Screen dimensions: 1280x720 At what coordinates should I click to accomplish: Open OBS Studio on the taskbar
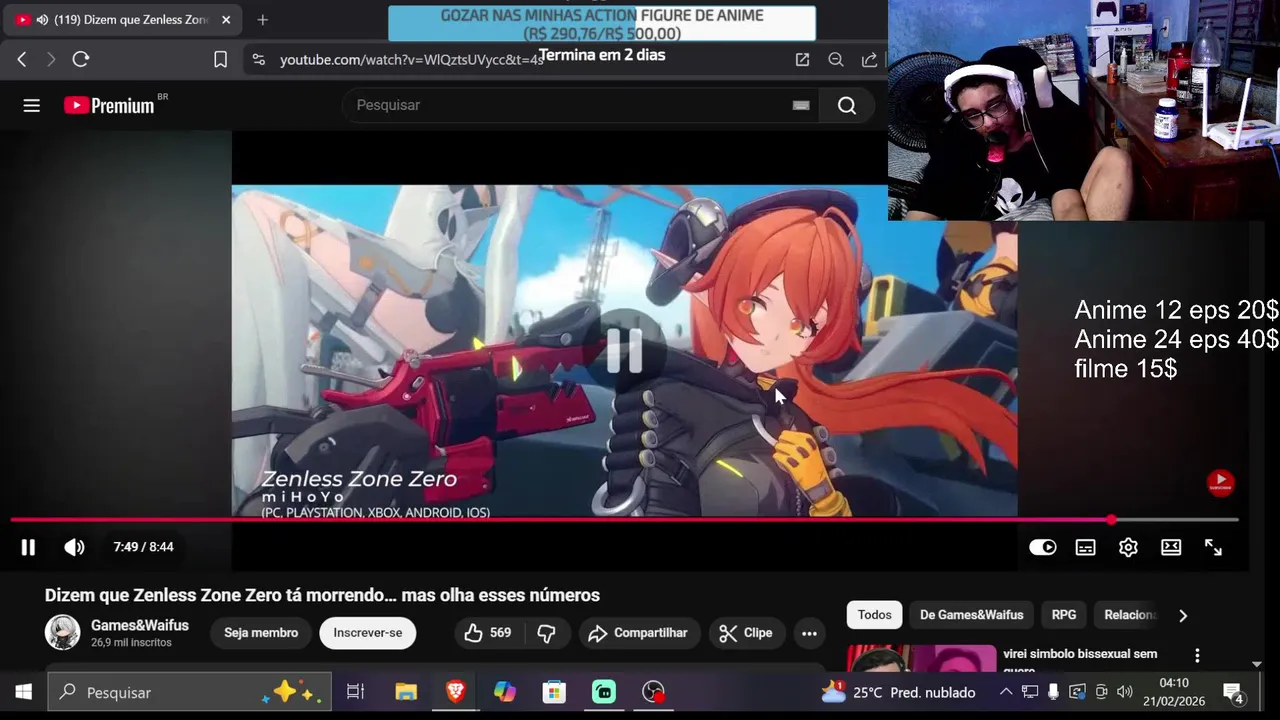653,692
